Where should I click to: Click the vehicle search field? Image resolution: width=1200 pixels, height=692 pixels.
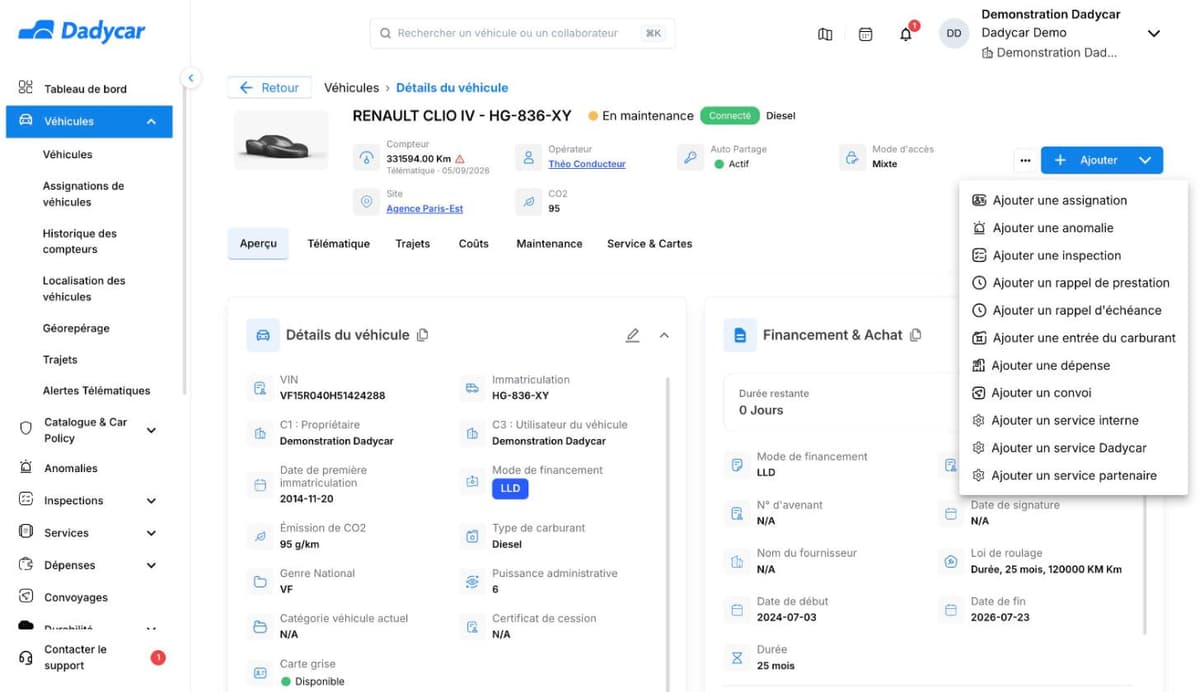[x=522, y=33]
